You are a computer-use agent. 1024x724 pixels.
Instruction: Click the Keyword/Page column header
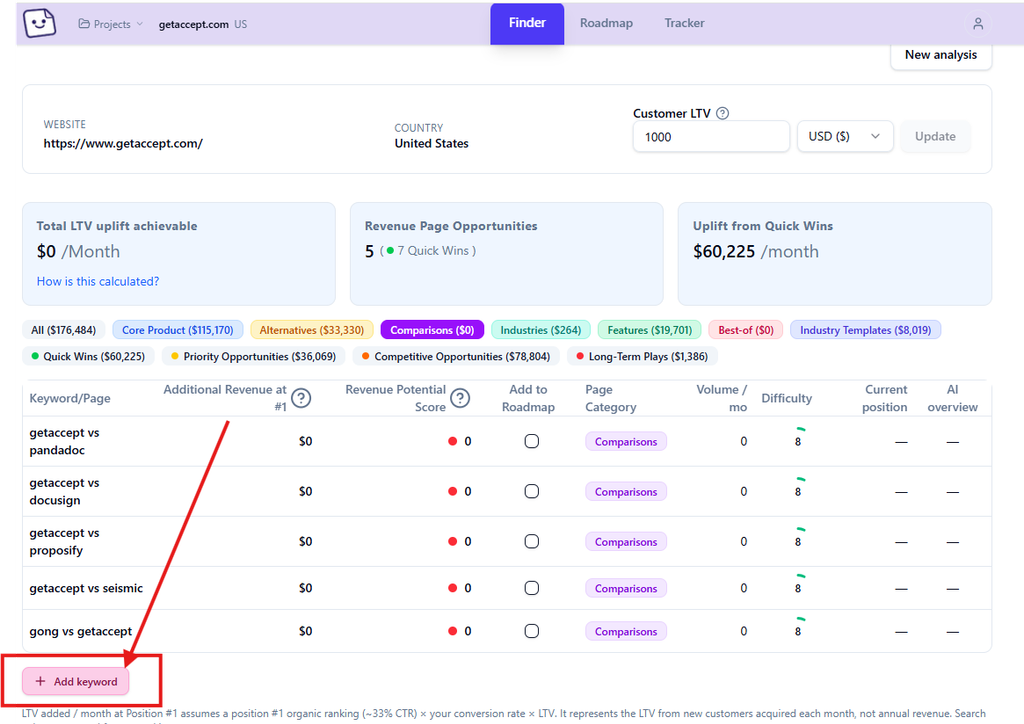(70, 398)
